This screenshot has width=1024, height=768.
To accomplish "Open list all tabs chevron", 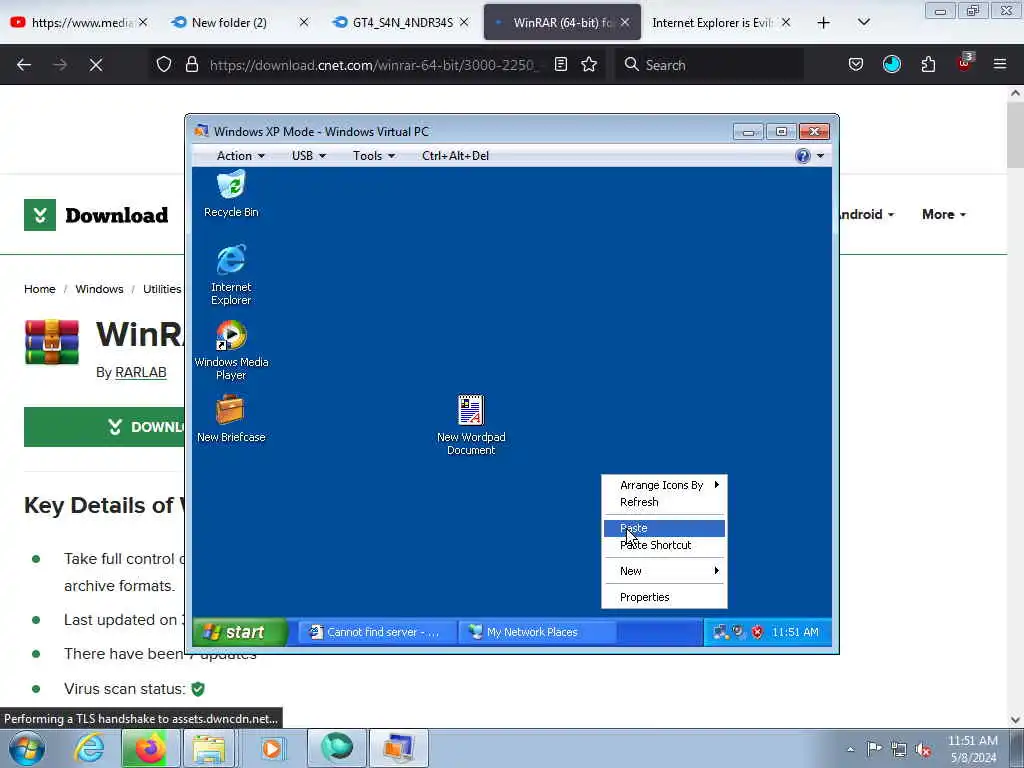I will 863,22.
